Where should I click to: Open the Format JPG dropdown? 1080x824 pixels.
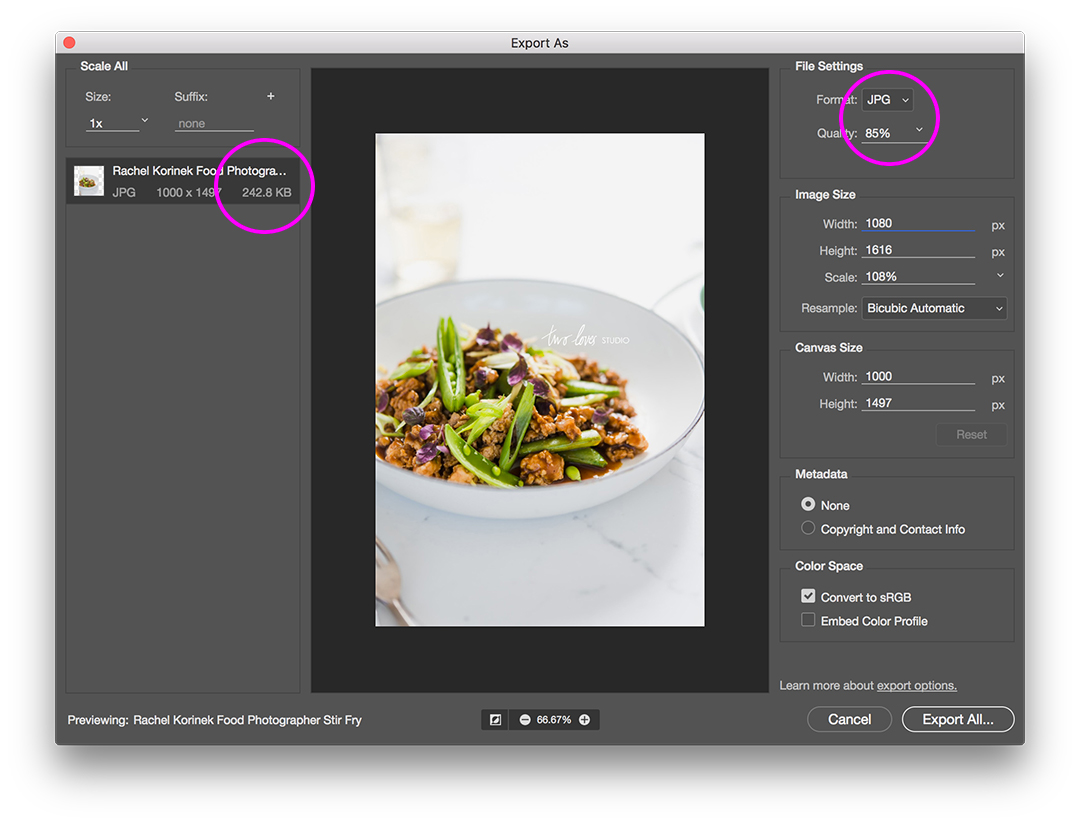[x=888, y=100]
